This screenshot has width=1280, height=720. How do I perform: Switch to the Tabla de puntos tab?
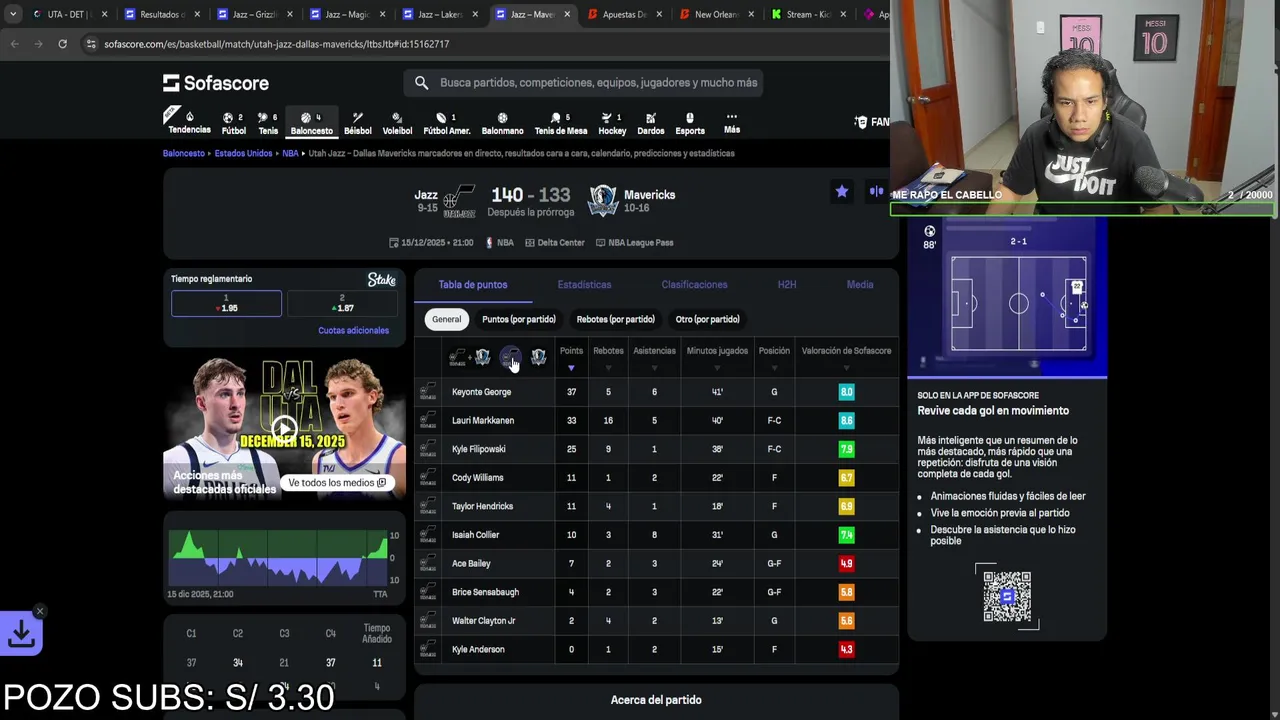[473, 285]
